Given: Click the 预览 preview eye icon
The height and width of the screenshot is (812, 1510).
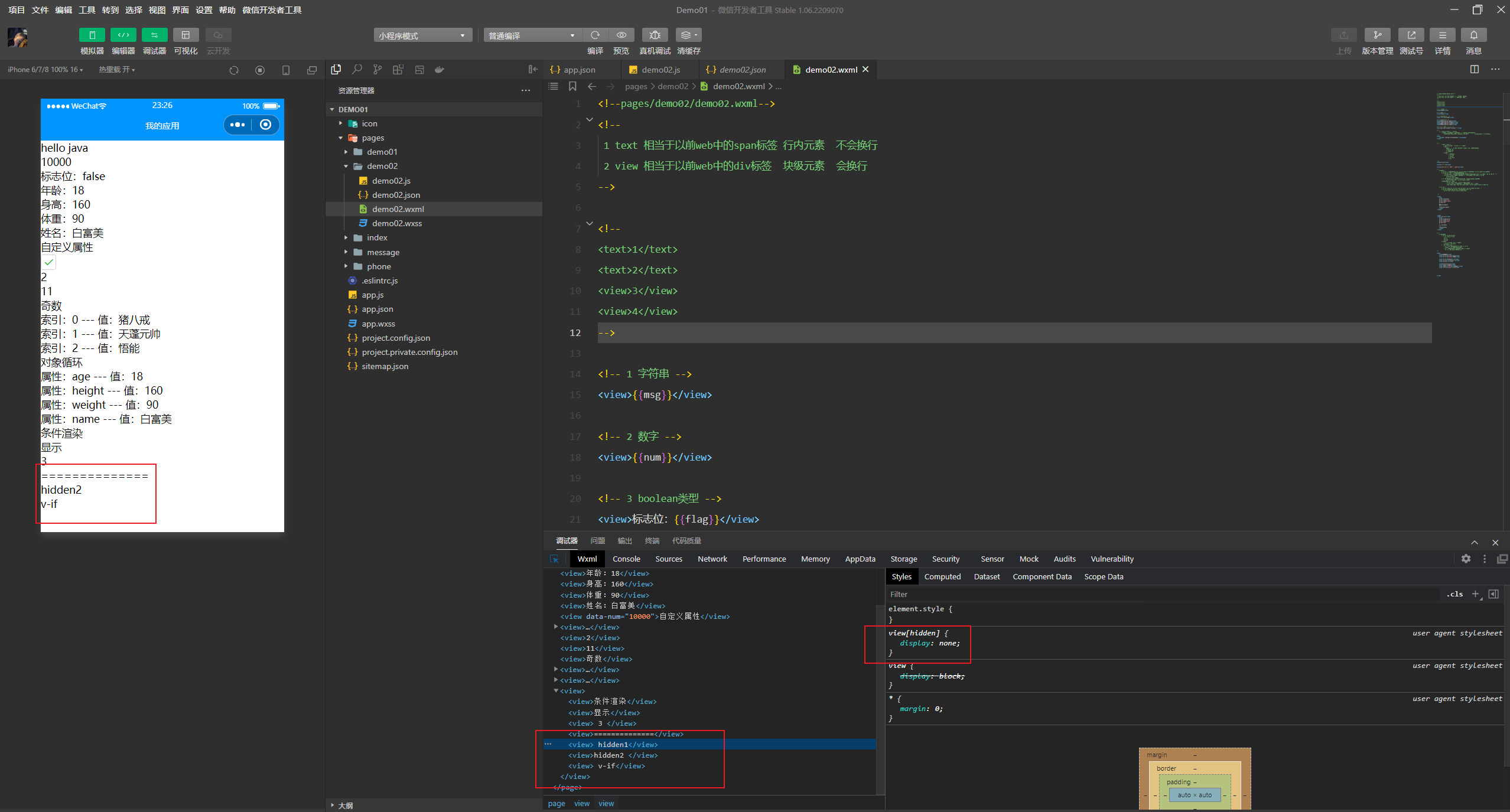Looking at the screenshot, I should tap(621, 35).
